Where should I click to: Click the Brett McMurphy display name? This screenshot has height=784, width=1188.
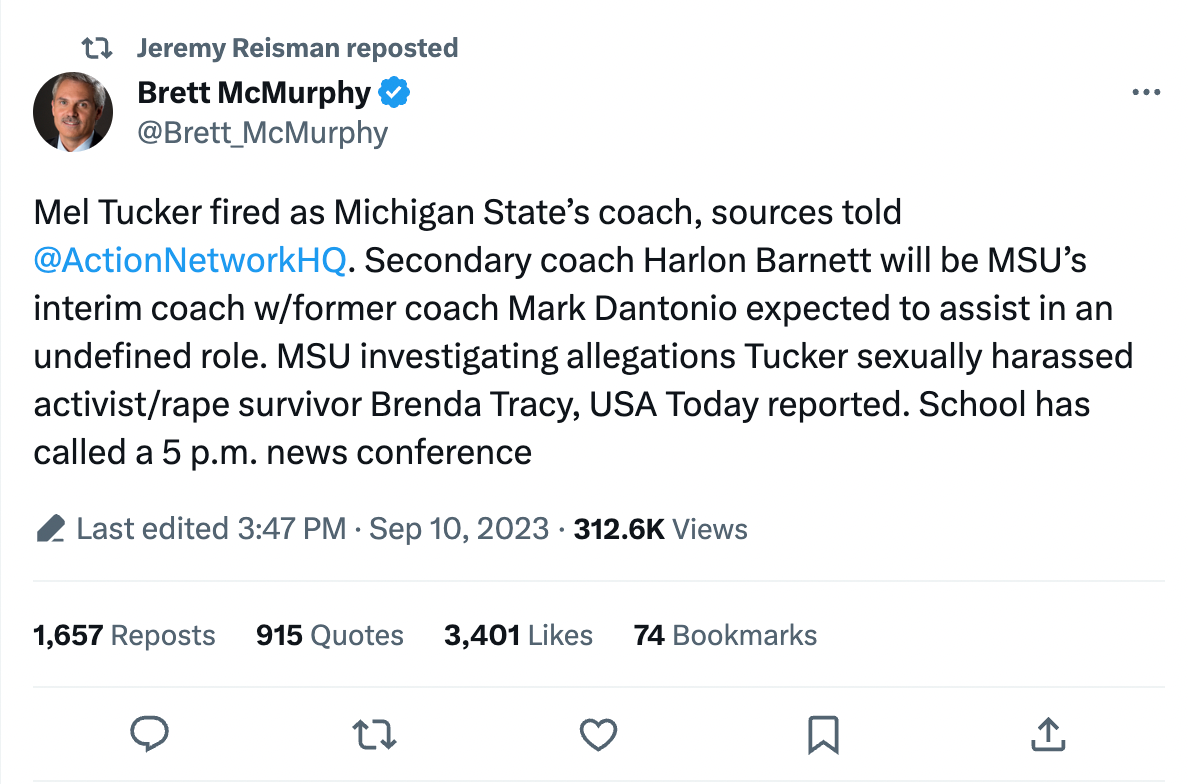click(x=254, y=93)
